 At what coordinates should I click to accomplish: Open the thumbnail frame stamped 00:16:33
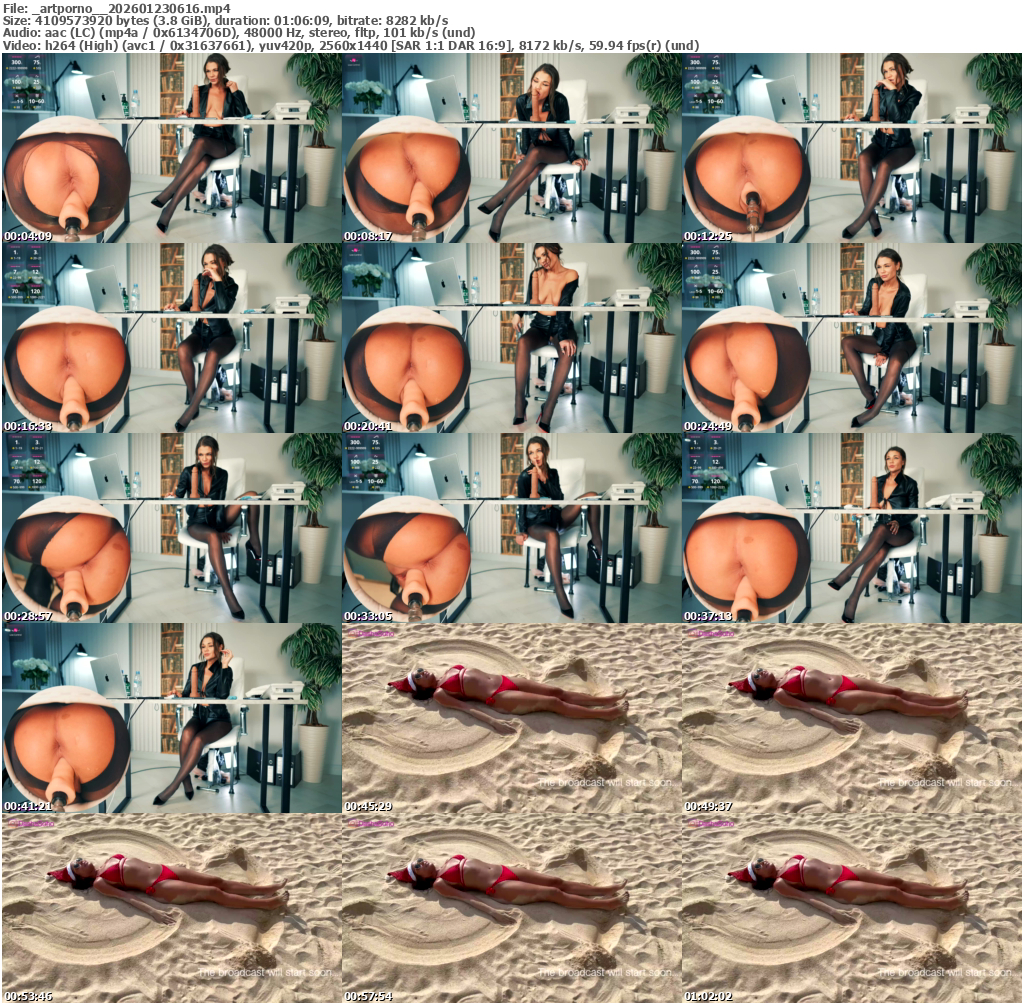[171, 338]
